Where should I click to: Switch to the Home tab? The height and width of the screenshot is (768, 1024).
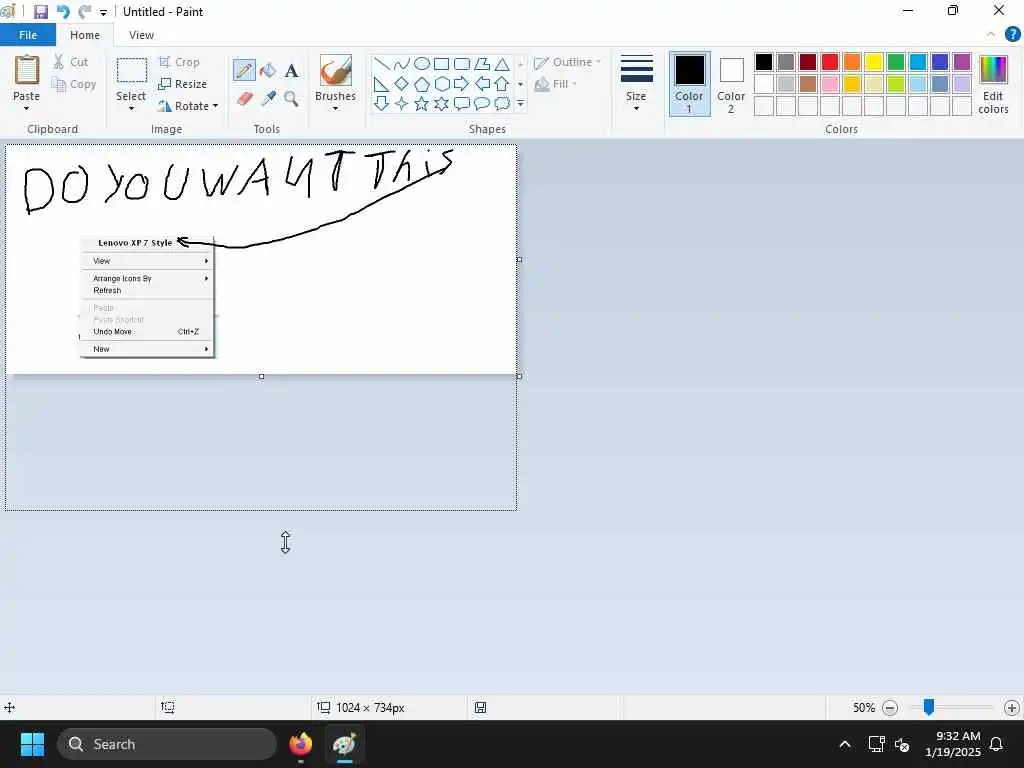point(85,35)
